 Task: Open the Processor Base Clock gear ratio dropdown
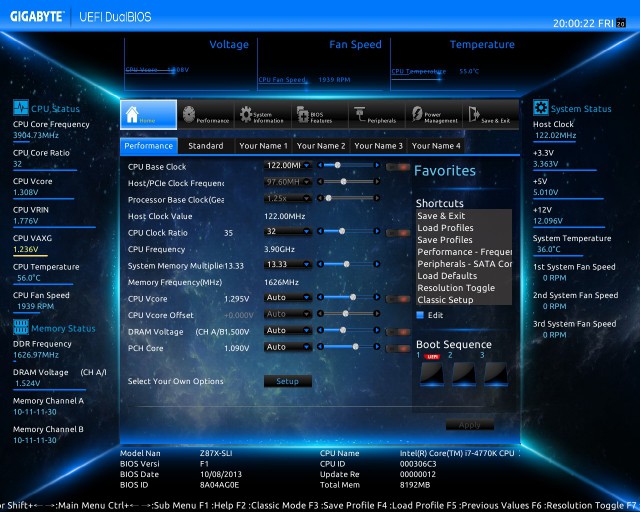pos(288,198)
